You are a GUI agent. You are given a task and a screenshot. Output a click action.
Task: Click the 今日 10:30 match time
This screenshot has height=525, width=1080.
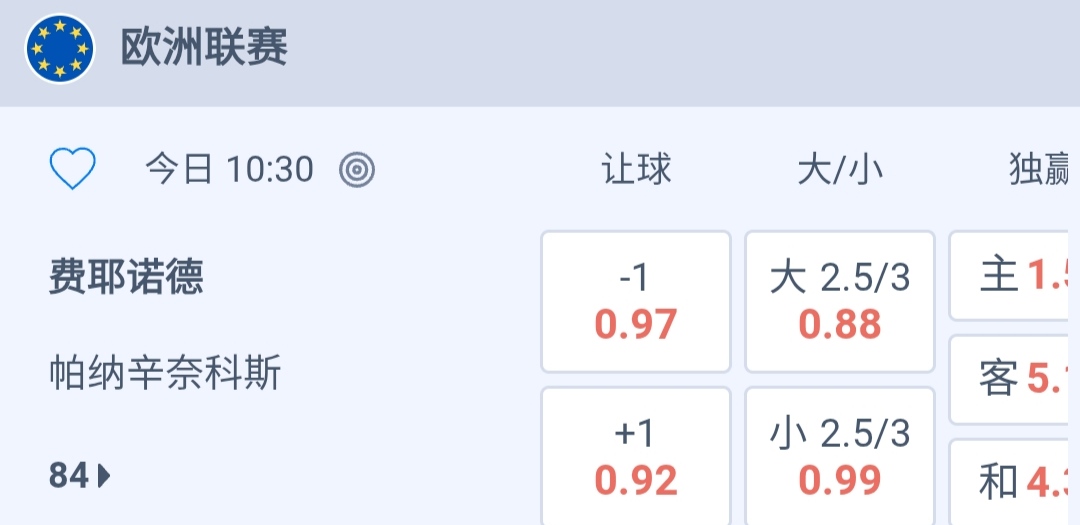pos(230,170)
